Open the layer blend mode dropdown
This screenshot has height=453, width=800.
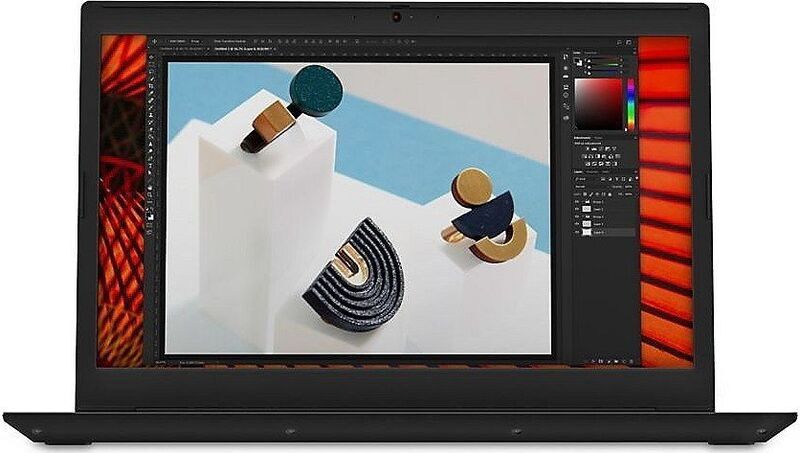pos(591,187)
